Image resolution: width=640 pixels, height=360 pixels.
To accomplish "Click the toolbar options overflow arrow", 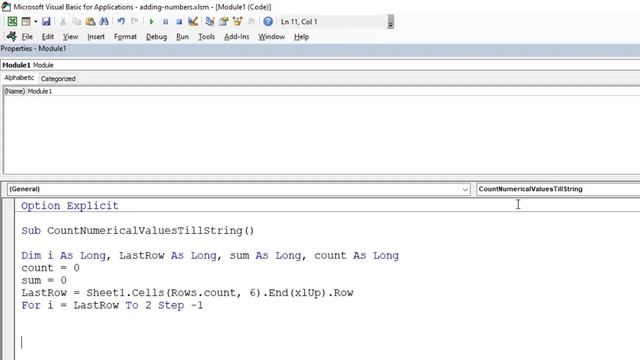I will (391, 22).
